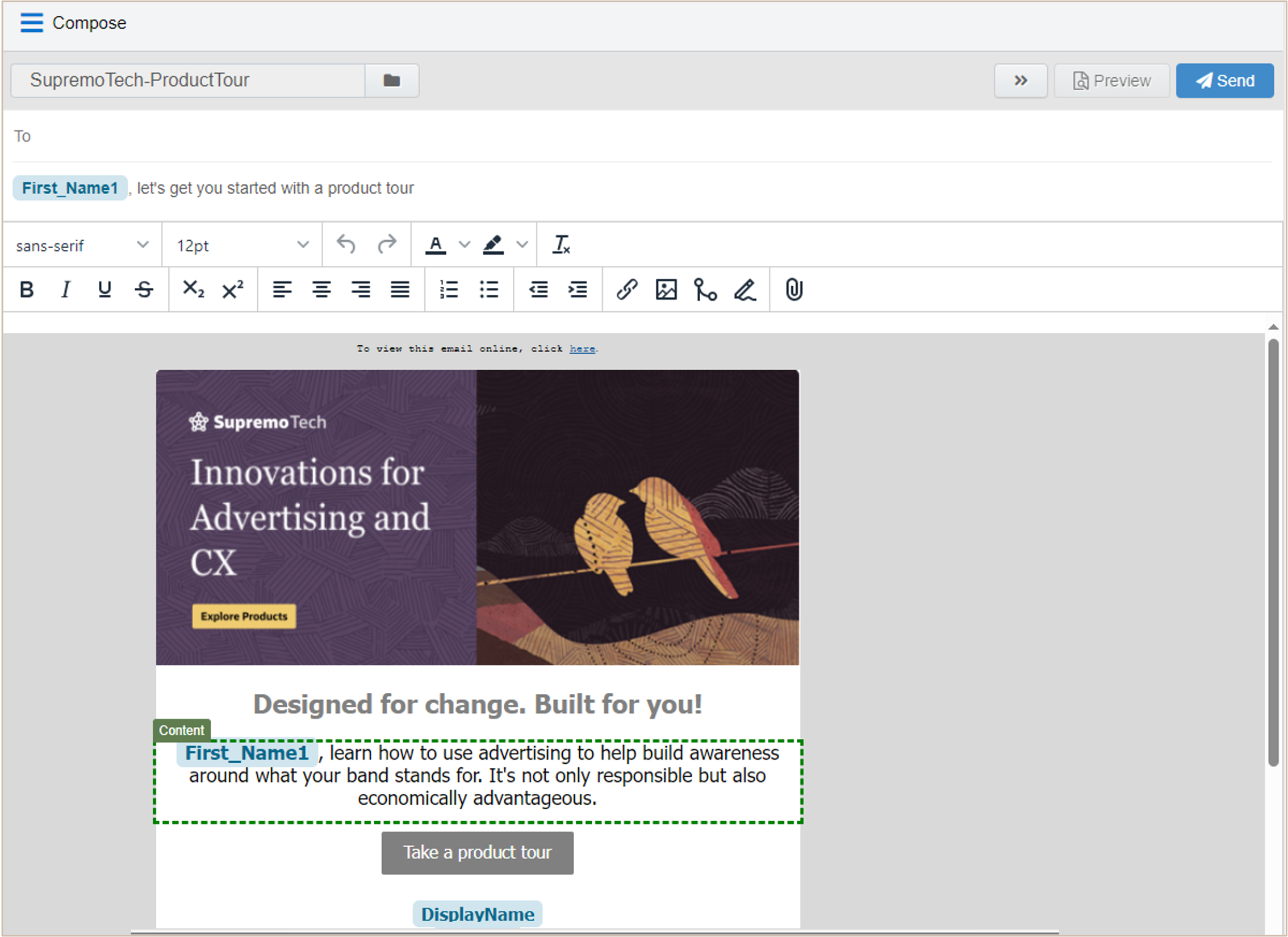This screenshot has height=937, width=1288.
Task: Toggle strikethrough formatting
Action: tap(144, 290)
